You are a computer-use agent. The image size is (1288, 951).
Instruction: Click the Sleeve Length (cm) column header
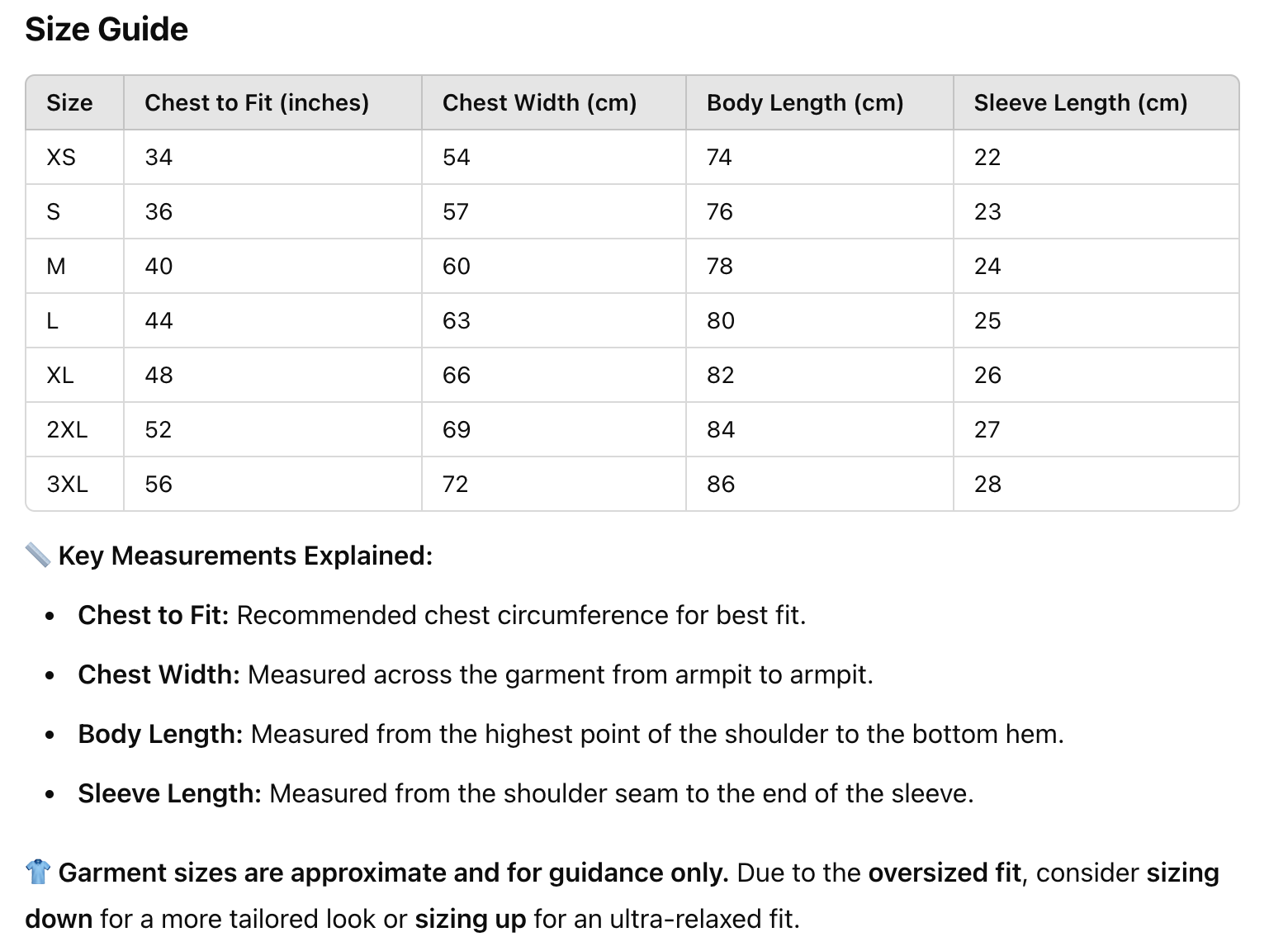pyautogui.click(x=1080, y=103)
